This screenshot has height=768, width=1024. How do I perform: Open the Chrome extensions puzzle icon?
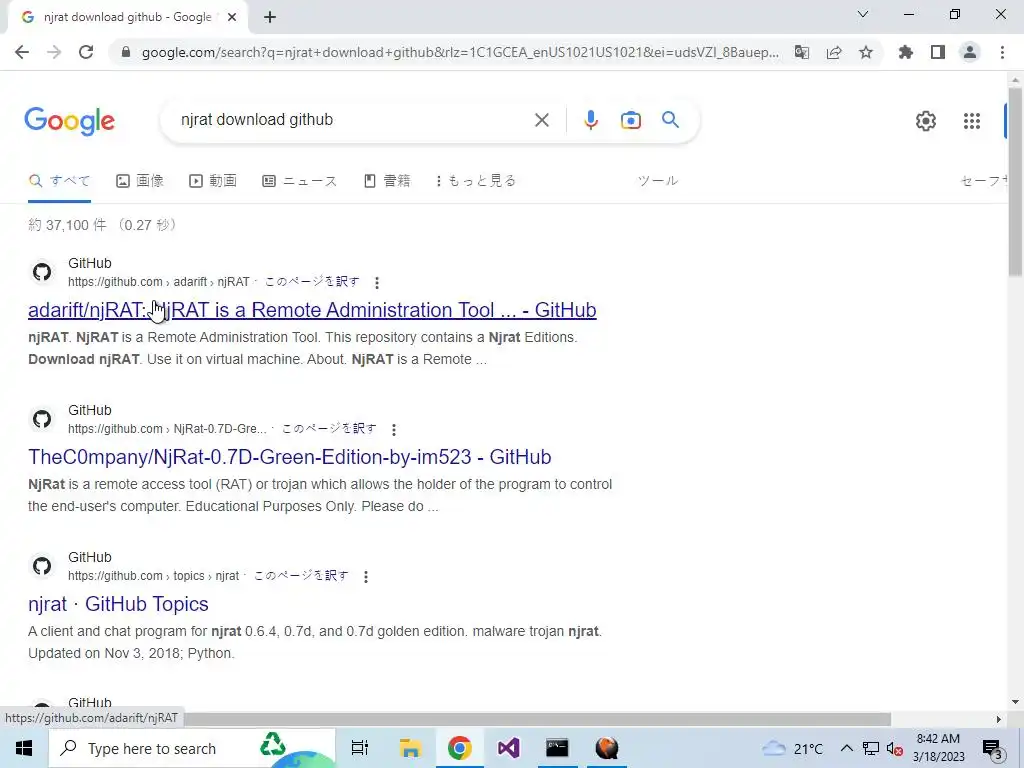[x=906, y=52]
